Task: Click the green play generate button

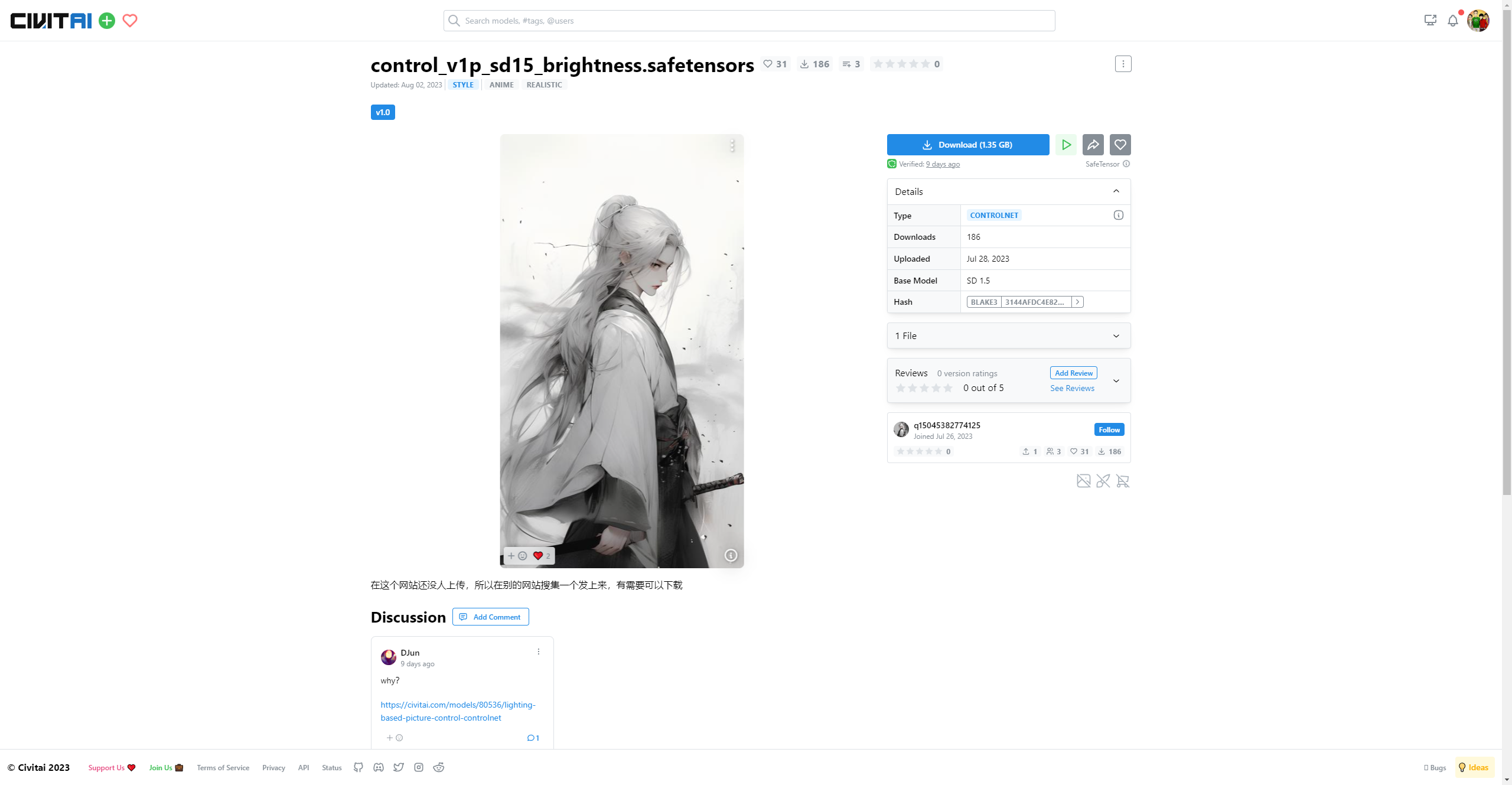Action: (x=1066, y=145)
